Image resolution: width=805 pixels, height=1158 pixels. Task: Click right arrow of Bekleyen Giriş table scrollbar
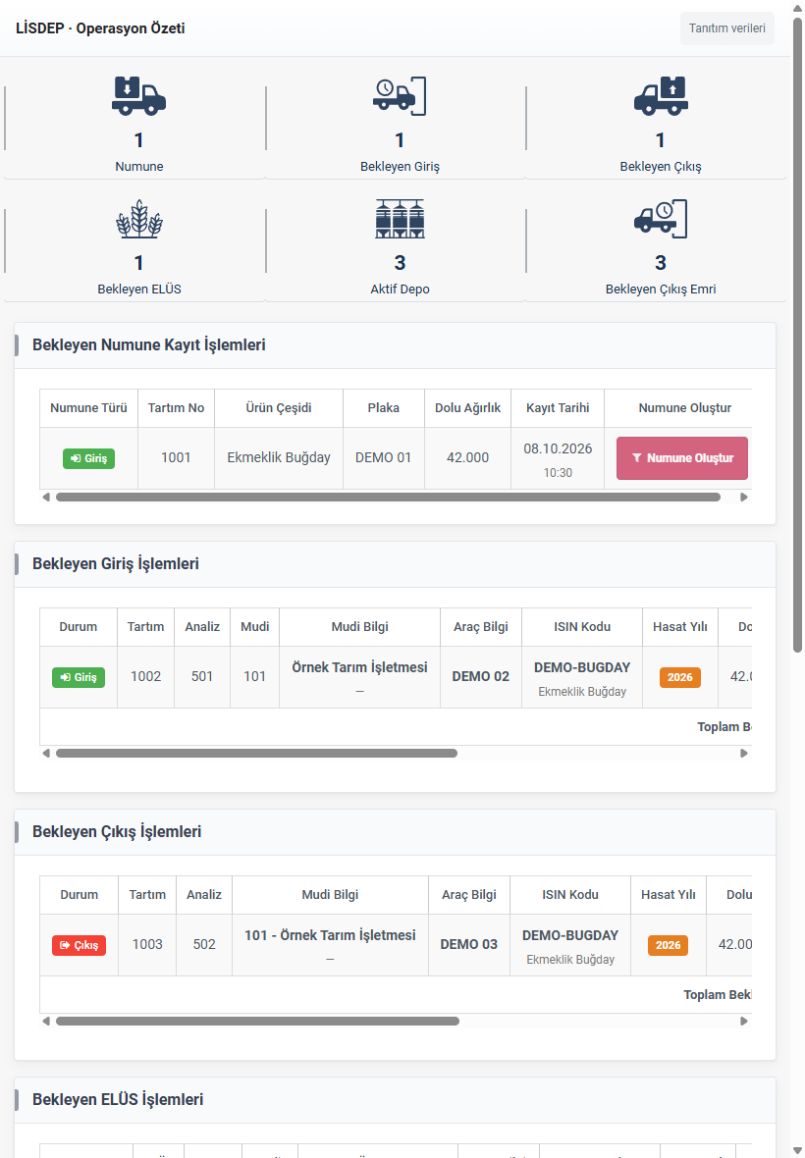point(744,753)
